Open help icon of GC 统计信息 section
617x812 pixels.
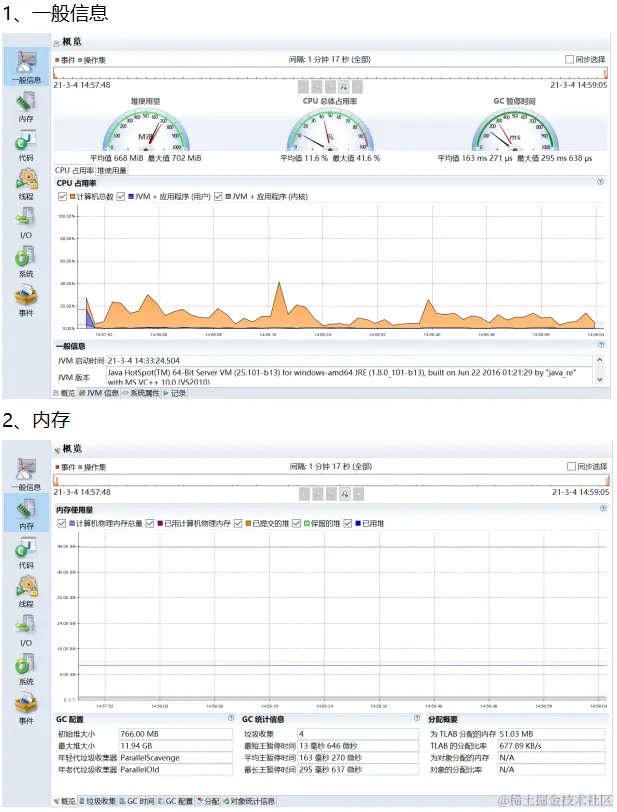(x=417, y=718)
